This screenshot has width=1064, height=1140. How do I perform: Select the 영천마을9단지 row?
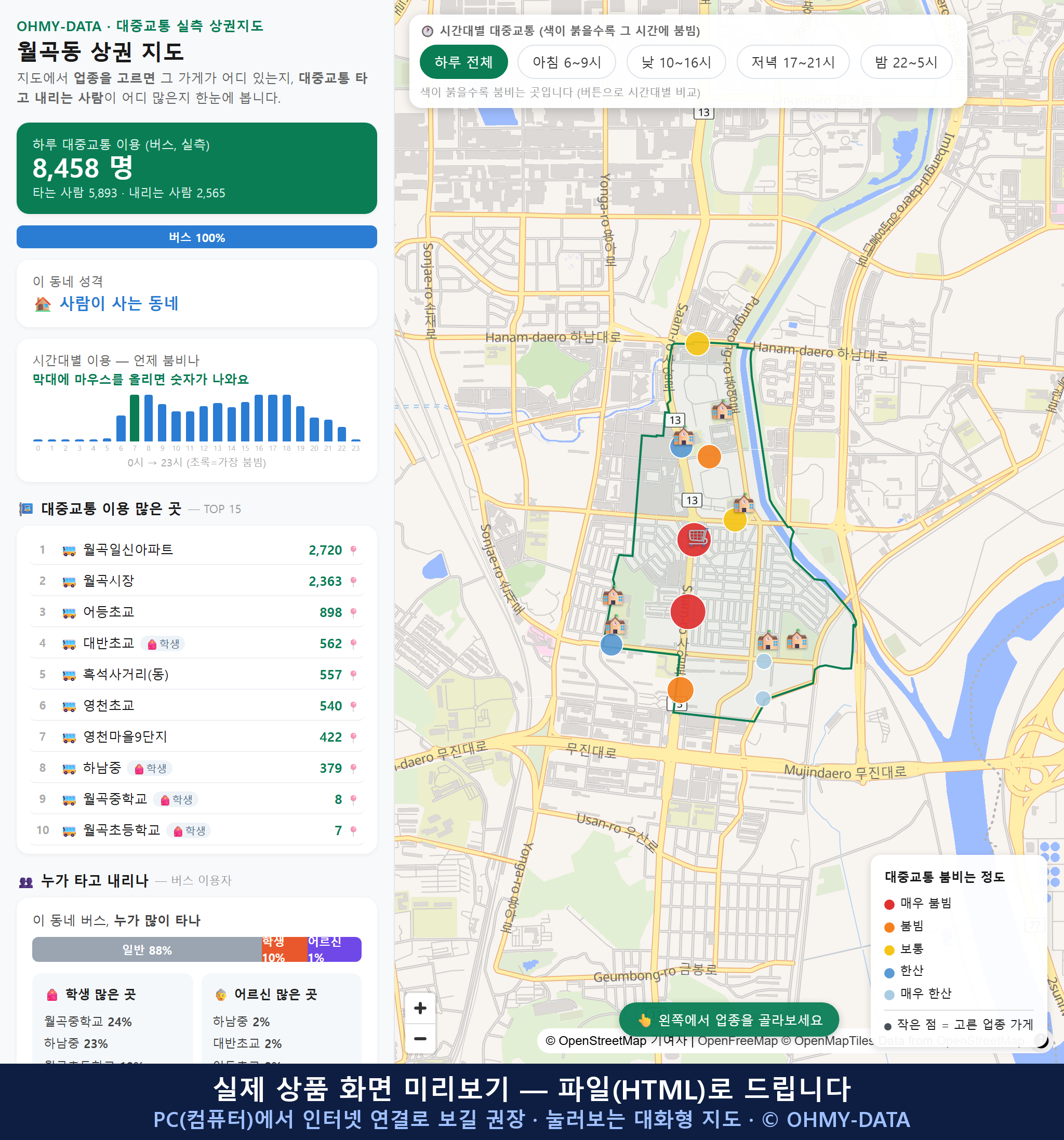click(197, 737)
